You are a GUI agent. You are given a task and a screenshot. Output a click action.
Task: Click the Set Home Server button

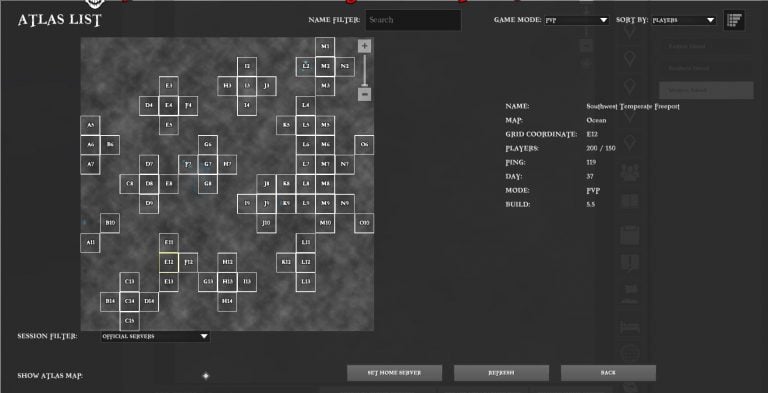394,373
